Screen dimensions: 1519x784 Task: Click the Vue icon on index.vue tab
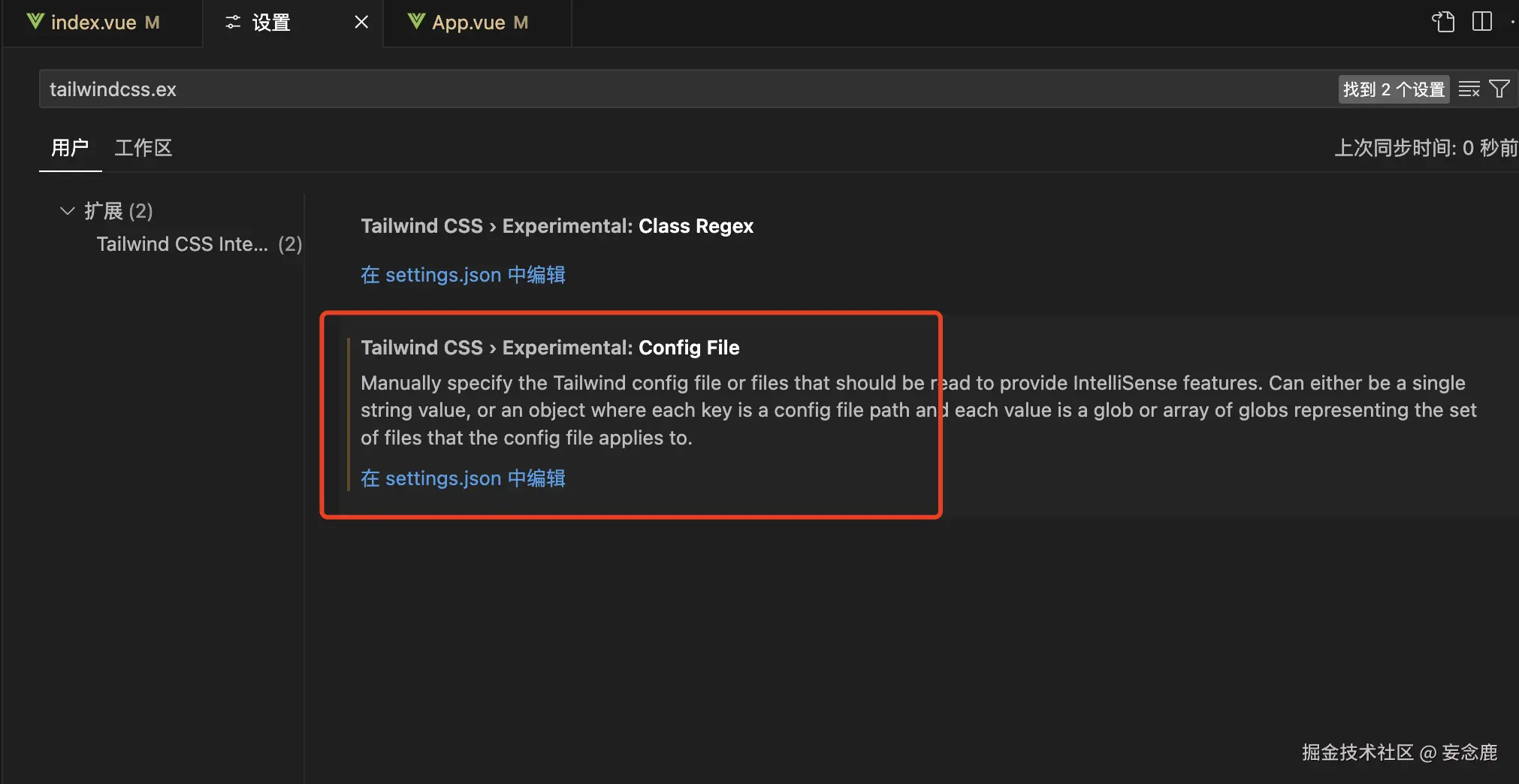click(x=35, y=22)
